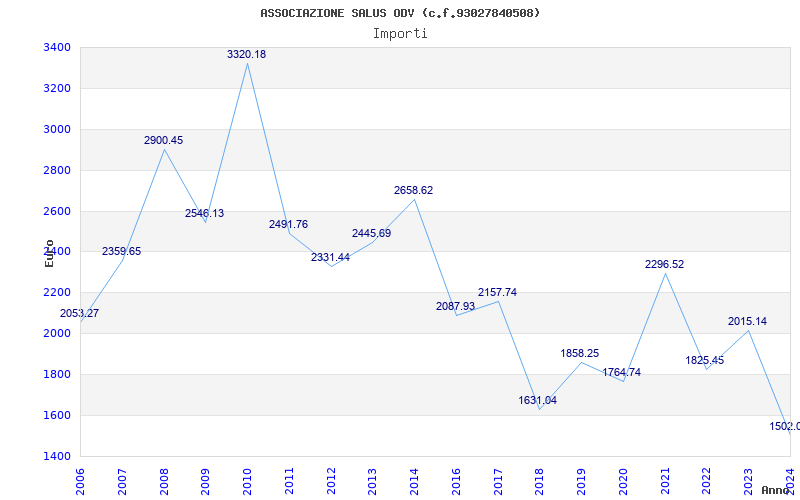Click the 2010 x-axis year label

tap(247, 482)
